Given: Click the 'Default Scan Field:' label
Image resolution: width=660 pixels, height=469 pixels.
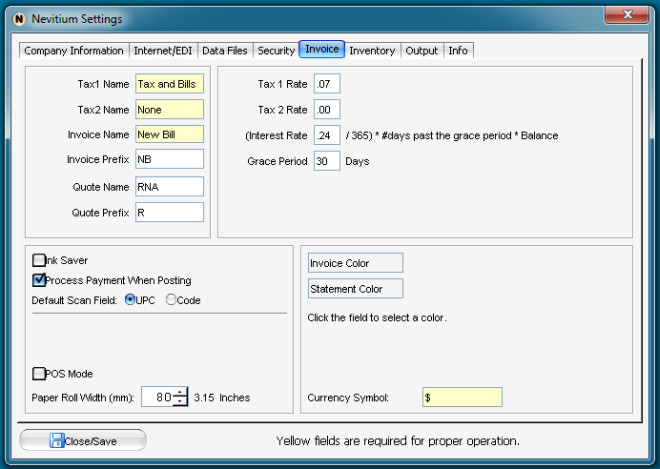Looking at the screenshot, I should click(74, 300).
